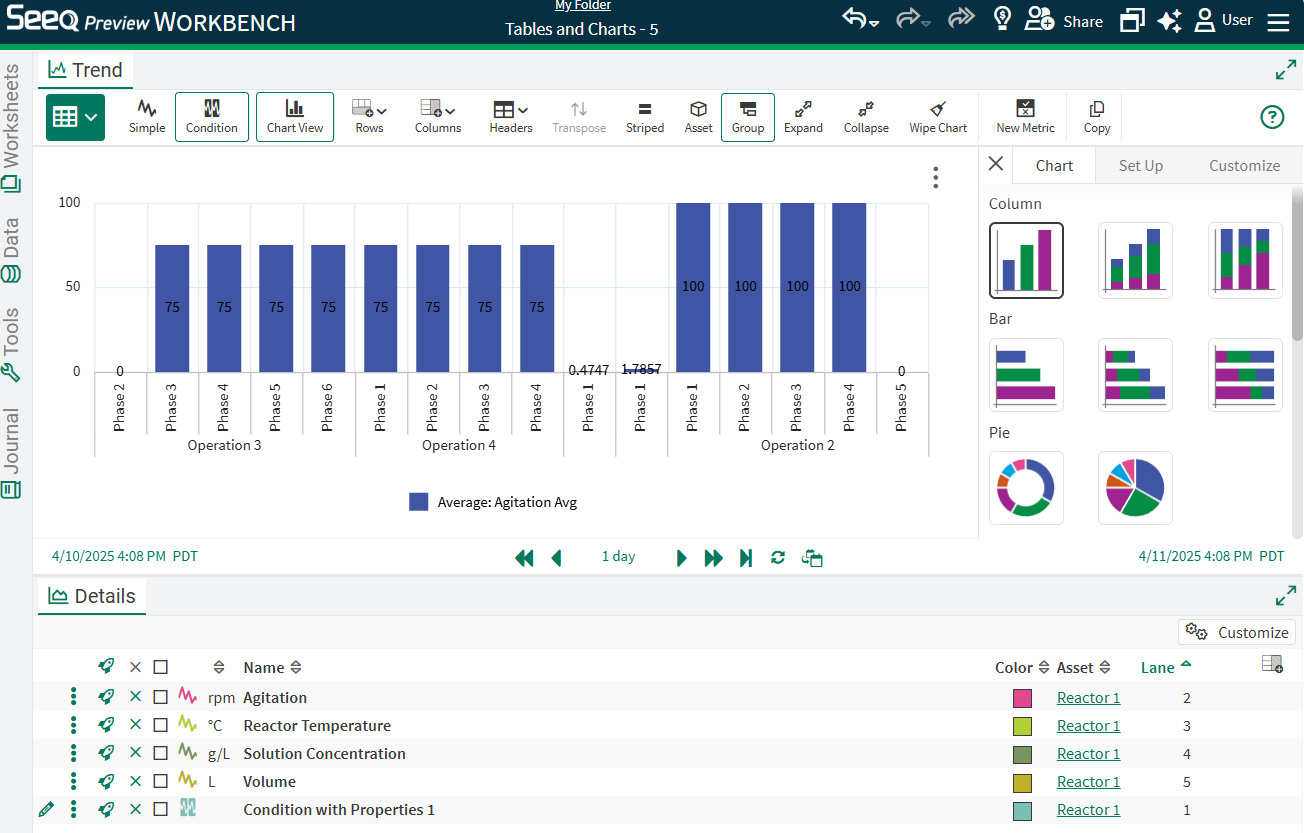Switch to the Set Up tab
The image size is (1304, 833).
click(1140, 166)
